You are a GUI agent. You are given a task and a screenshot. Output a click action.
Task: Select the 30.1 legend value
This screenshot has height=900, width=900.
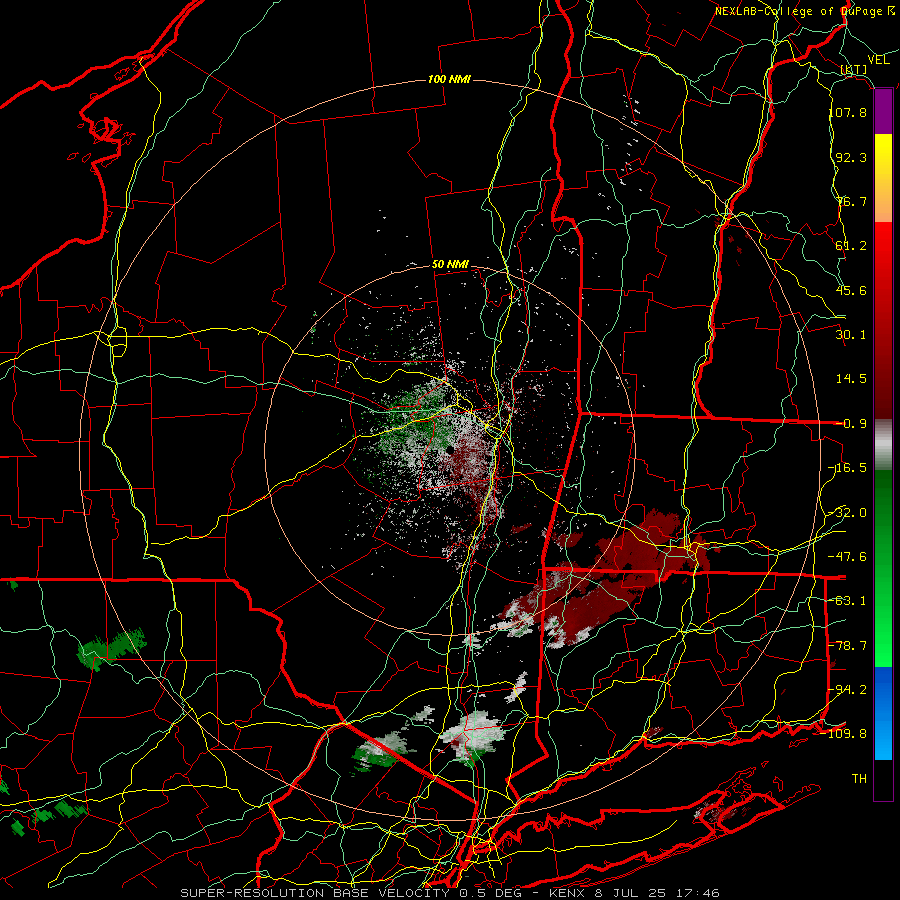(851, 335)
